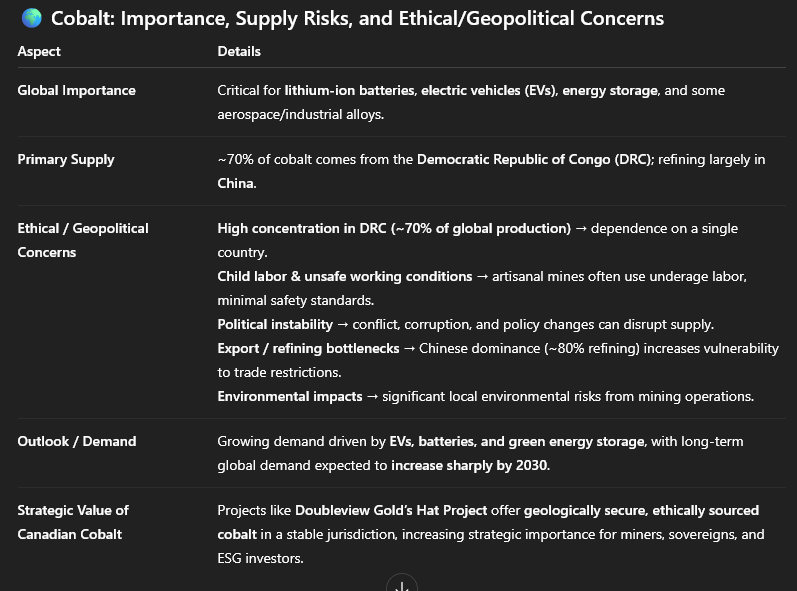Click the bold lithium-ion batteries text
Screen dimensions: 797x591
(x=349, y=90)
